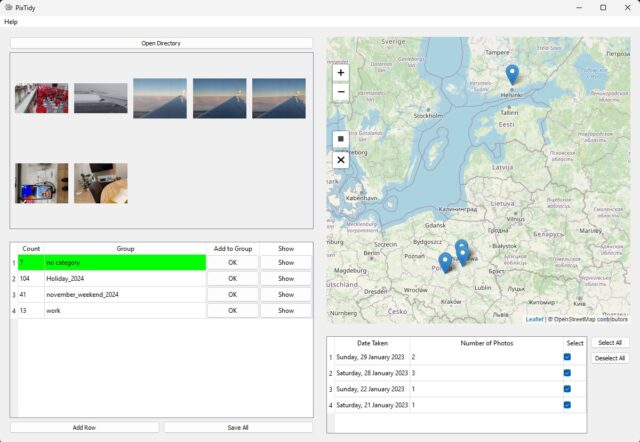640x442 pixels.
Task: Open the Leaflet link on map
Action: (x=534, y=319)
